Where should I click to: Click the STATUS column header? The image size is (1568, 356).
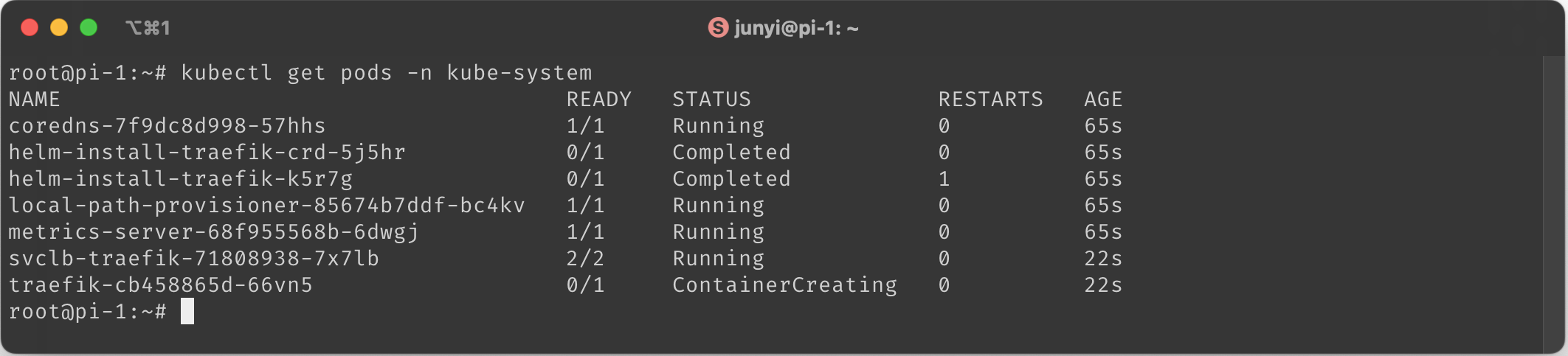(x=711, y=99)
